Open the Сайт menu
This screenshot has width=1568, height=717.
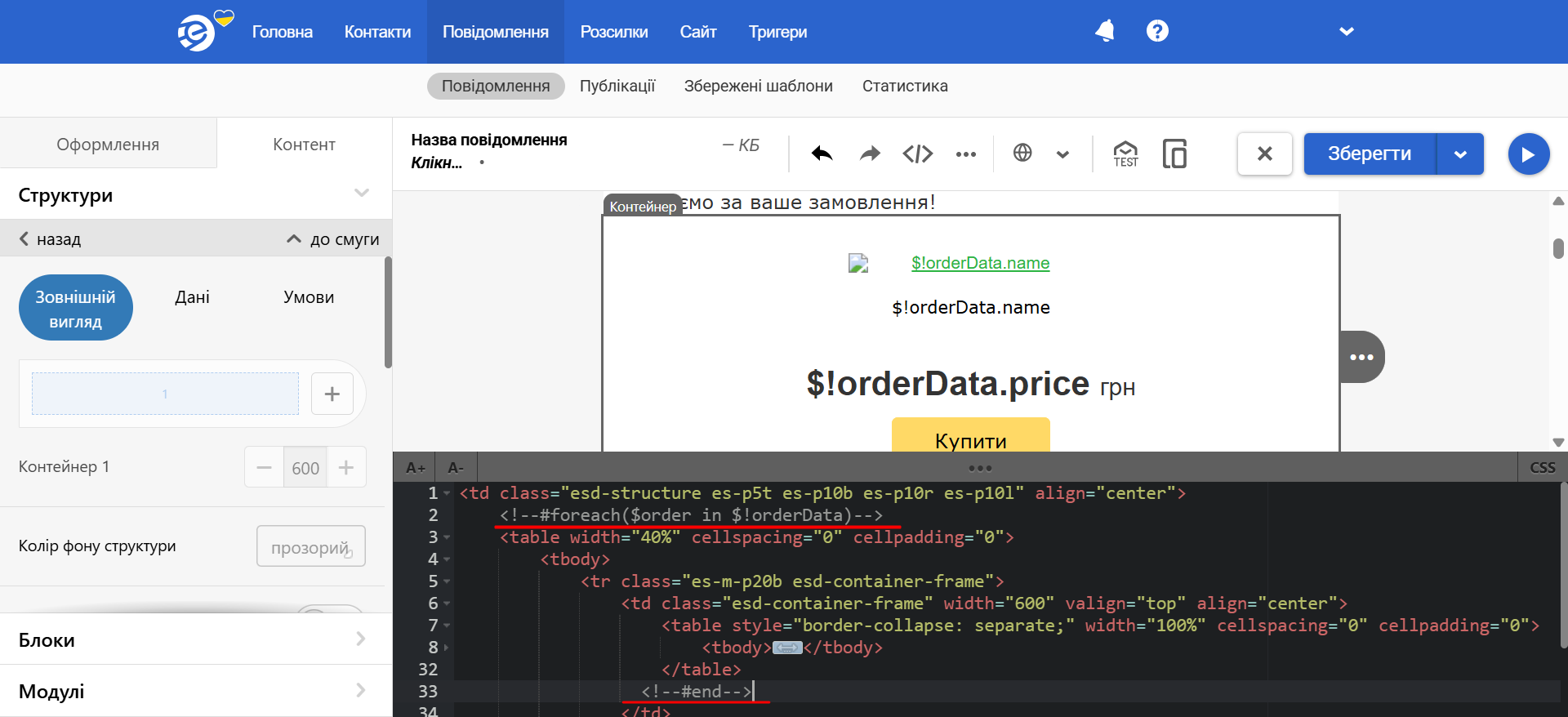point(698,32)
